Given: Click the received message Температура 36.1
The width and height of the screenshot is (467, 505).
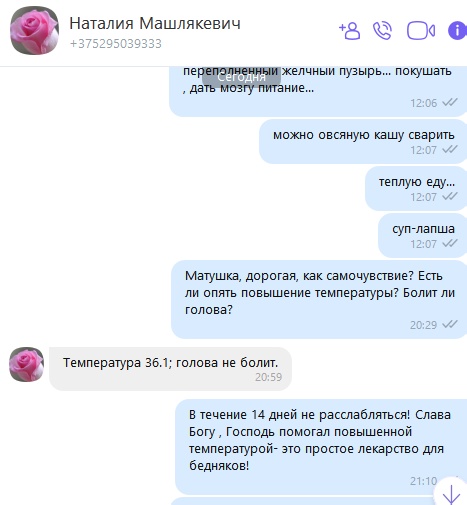Looking at the screenshot, I should tap(170, 369).
